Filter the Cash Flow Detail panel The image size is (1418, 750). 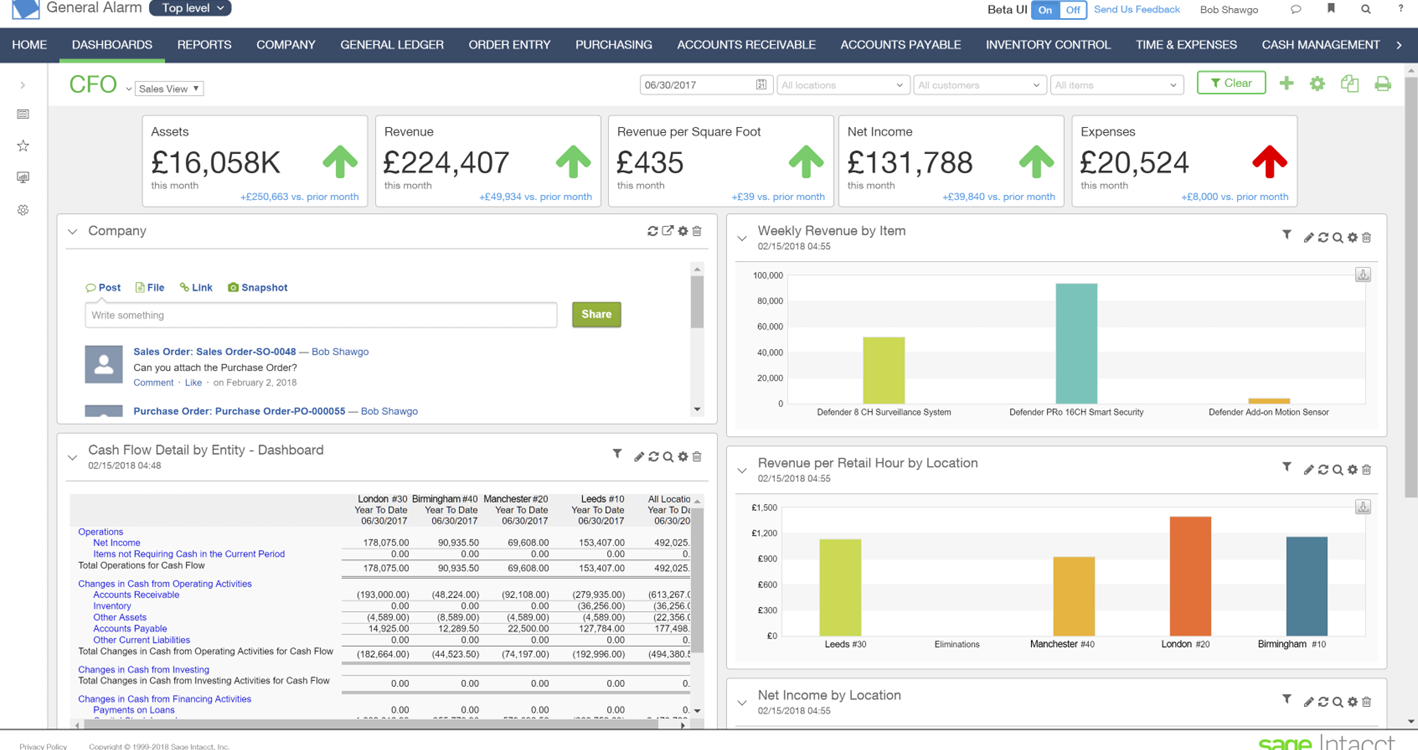617,454
